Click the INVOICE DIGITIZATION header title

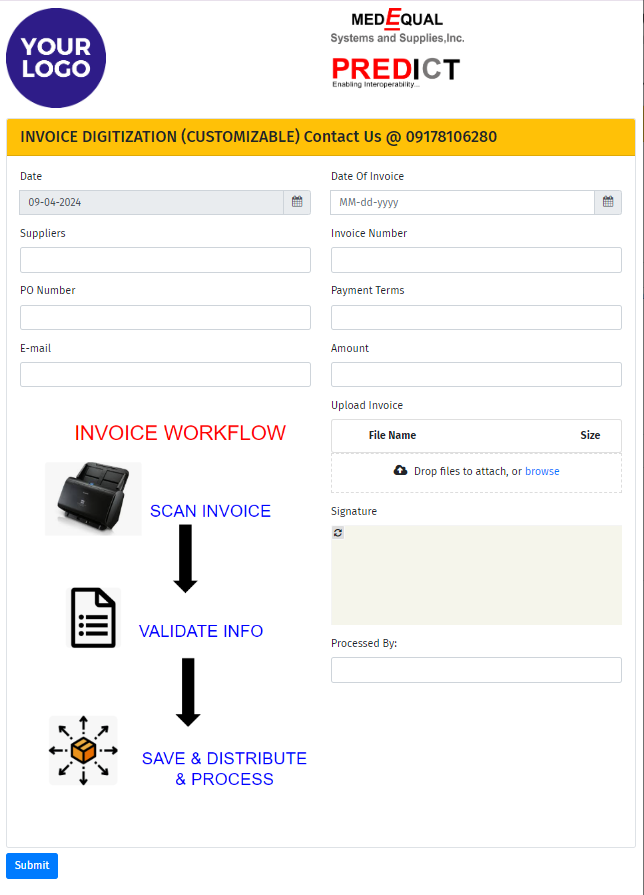pyautogui.click(x=259, y=137)
